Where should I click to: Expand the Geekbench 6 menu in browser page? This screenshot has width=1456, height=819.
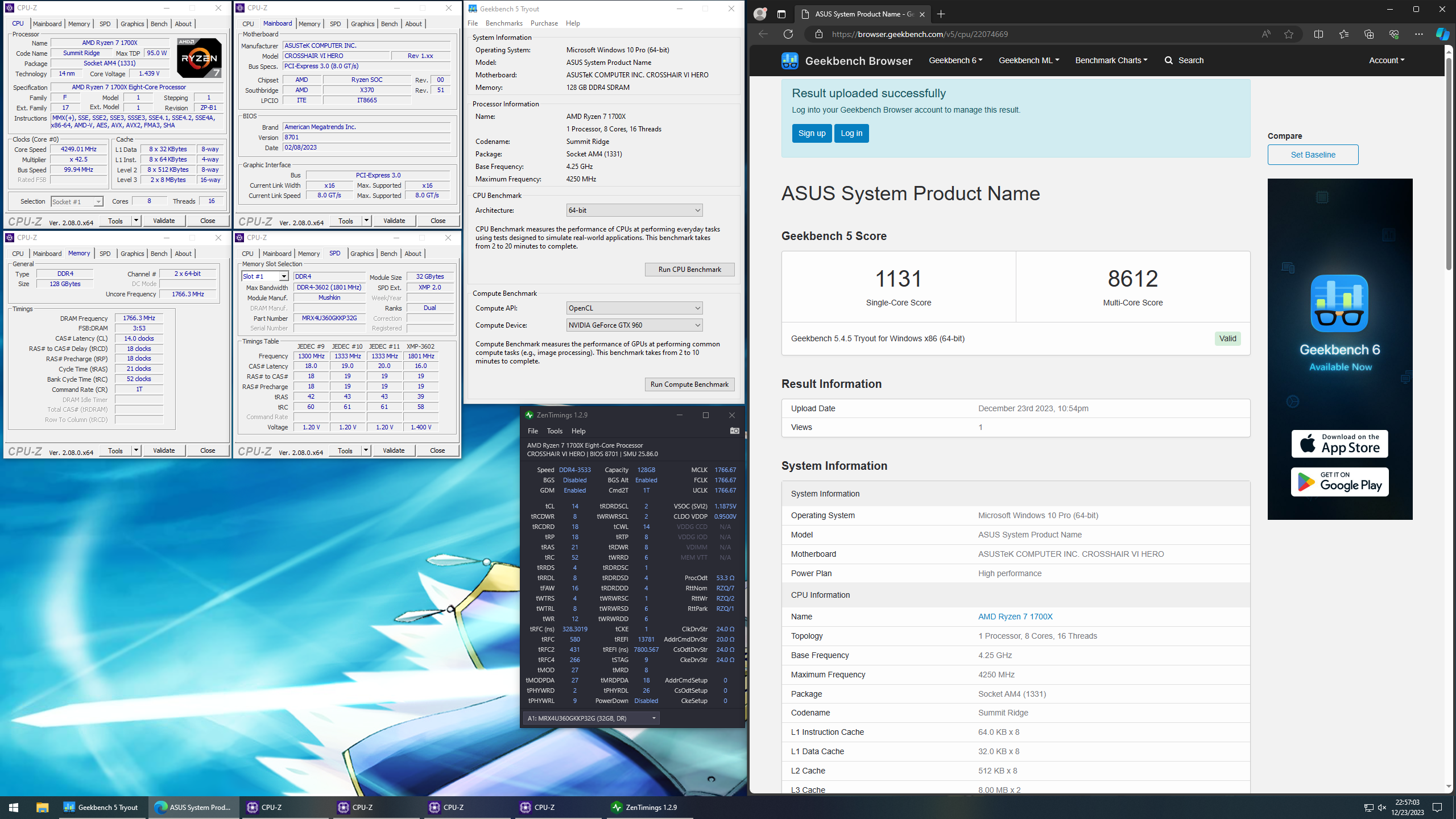(x=955, y=60)
